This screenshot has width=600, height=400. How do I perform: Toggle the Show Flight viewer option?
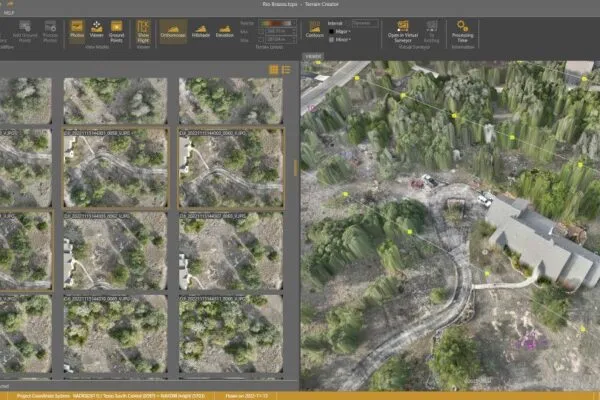pos(143,31)
